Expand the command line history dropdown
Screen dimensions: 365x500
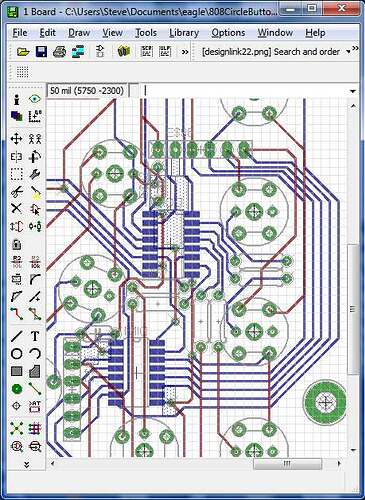coord(353,91)
